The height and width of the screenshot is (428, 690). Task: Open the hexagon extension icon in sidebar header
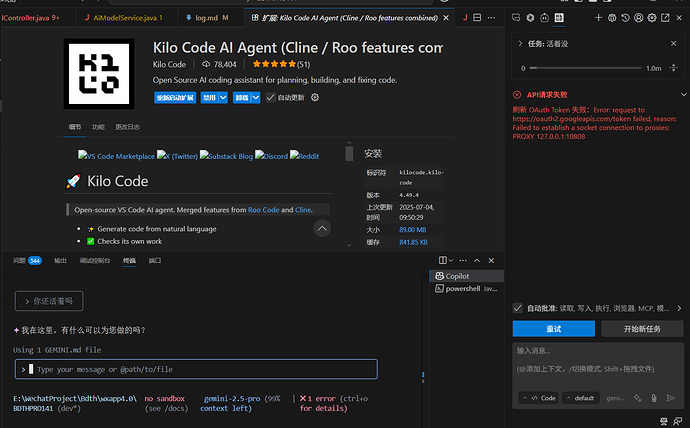(530, 18)
